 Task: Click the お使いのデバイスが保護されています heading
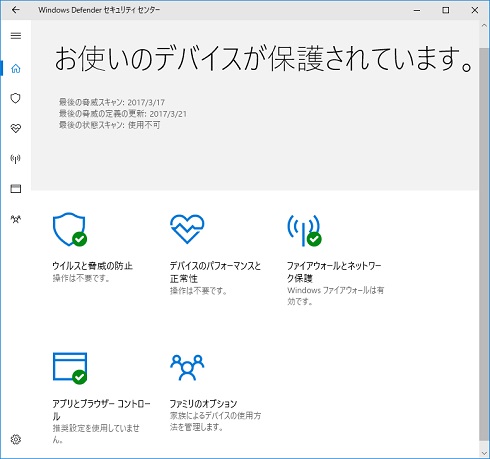click(x=263, y=59)
